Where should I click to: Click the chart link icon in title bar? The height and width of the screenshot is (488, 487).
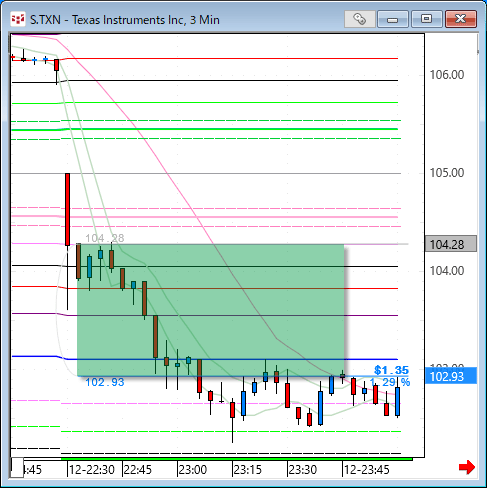coord(360,19)
